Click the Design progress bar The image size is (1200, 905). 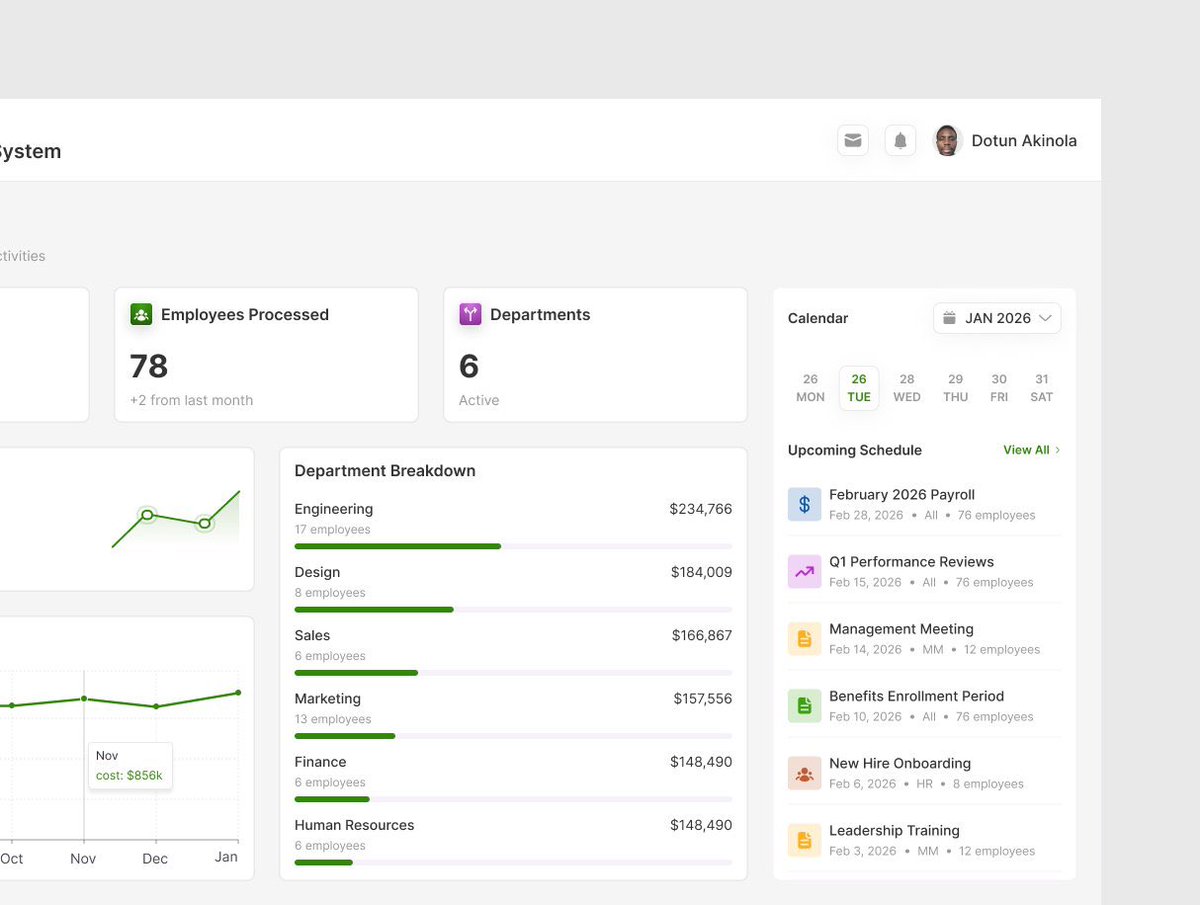[x=513, y=609]
